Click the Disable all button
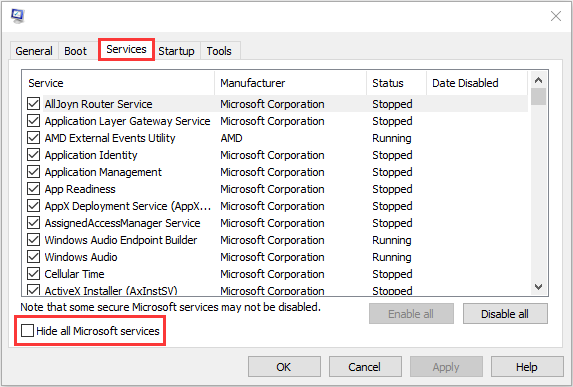This screenshot has height=387, width=573. point(505,314)
